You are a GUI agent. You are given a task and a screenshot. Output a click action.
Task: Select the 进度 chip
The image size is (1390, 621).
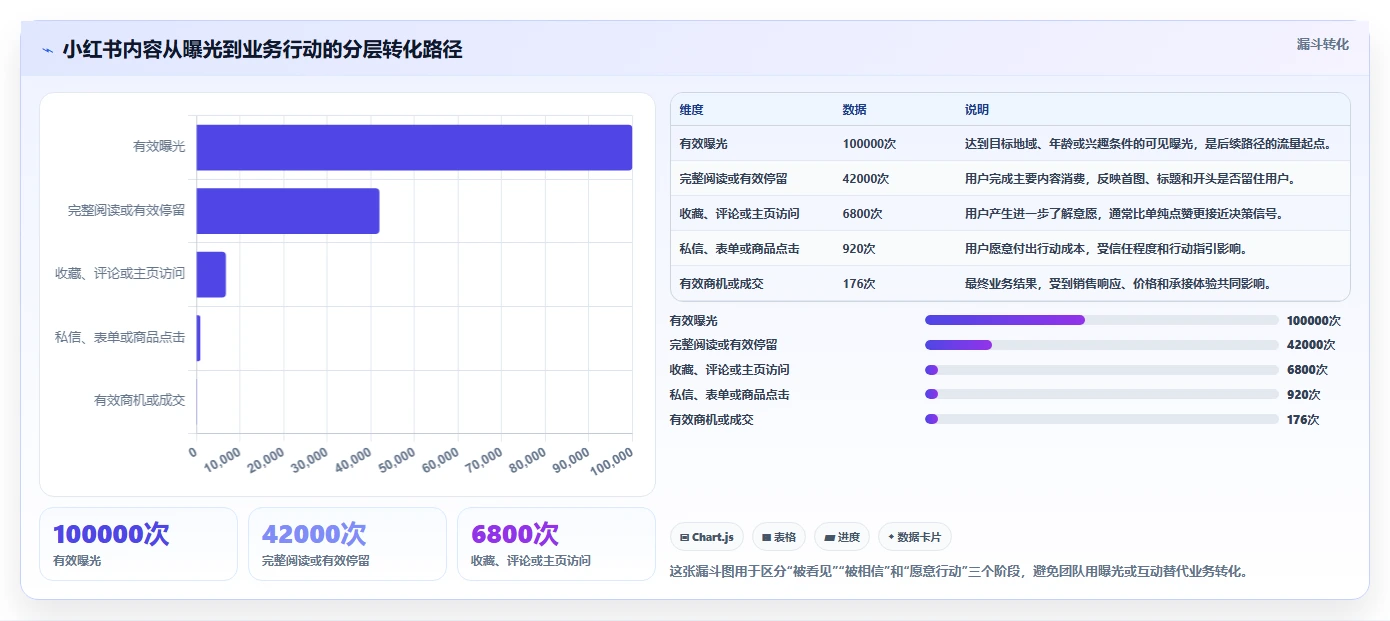click(x=842, y=537)
